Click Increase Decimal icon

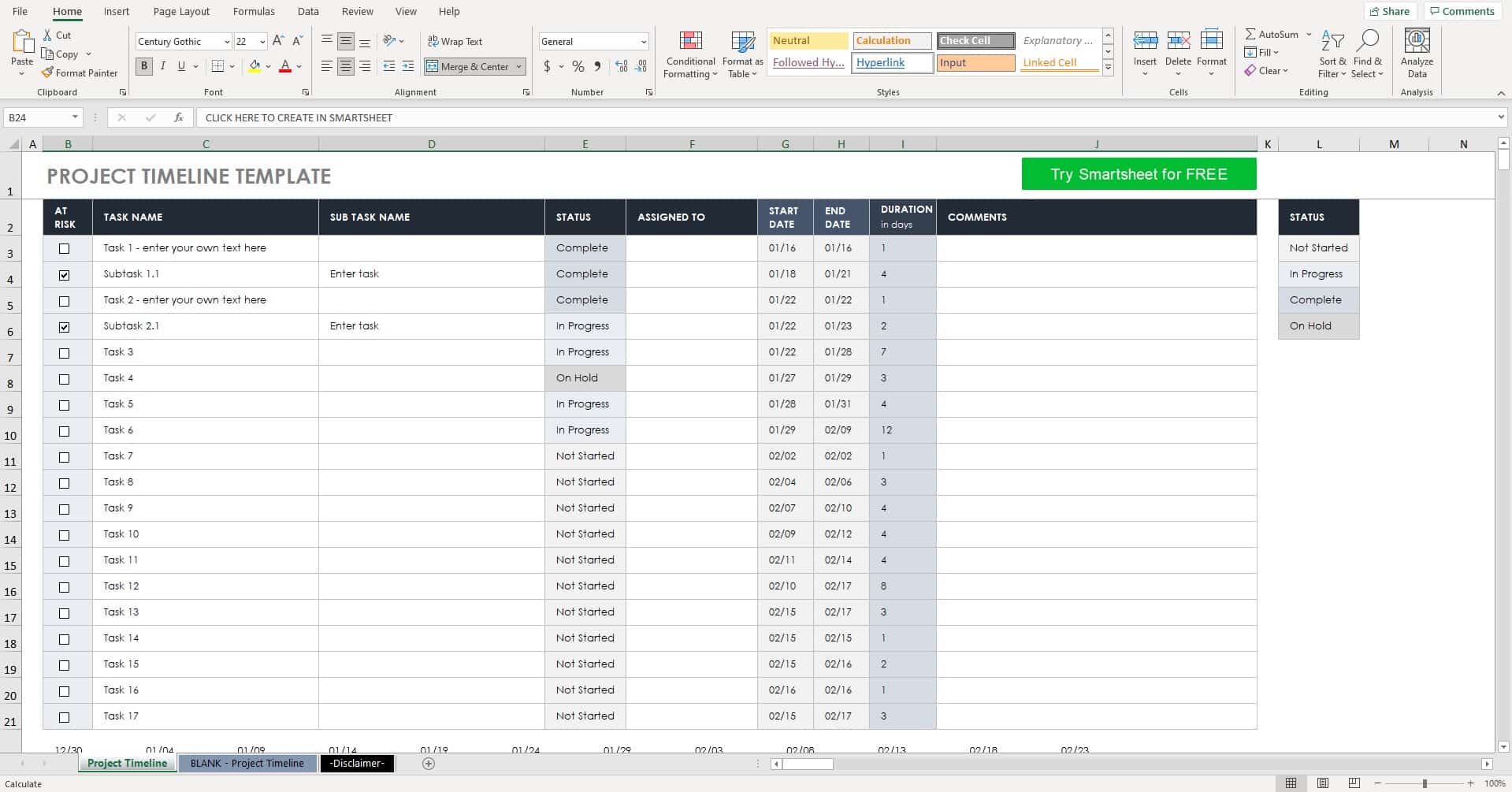click(622, 66)
